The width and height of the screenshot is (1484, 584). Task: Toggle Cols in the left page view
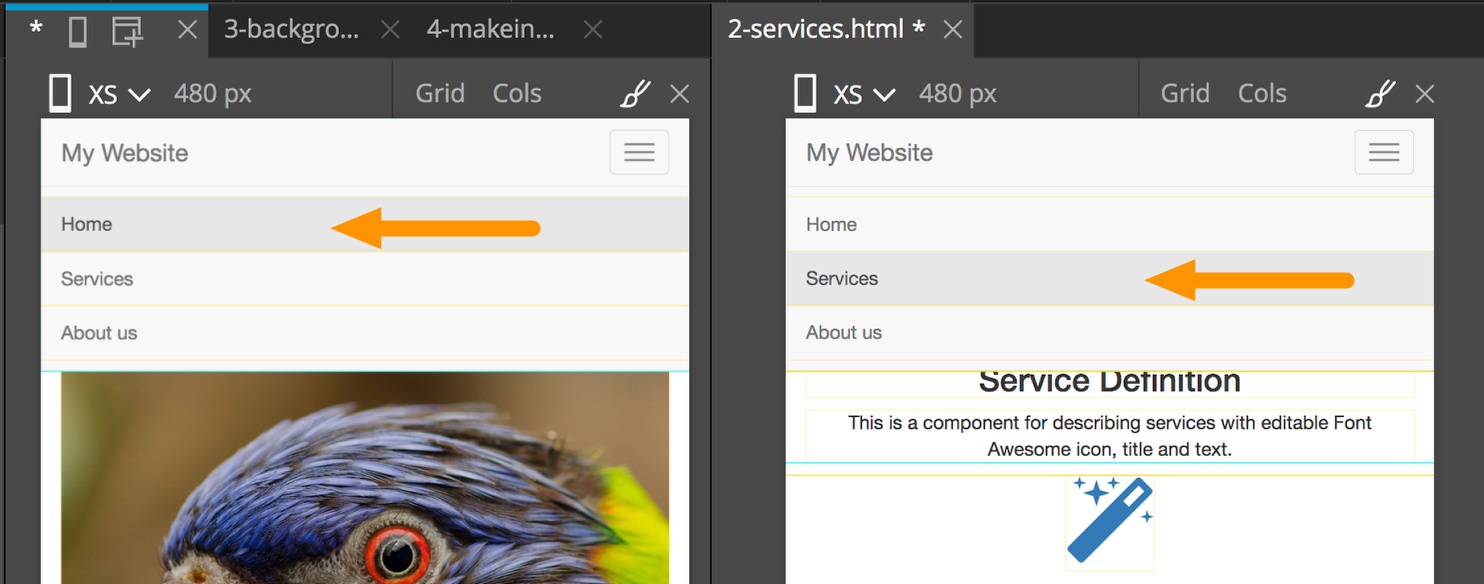[517, 93]
